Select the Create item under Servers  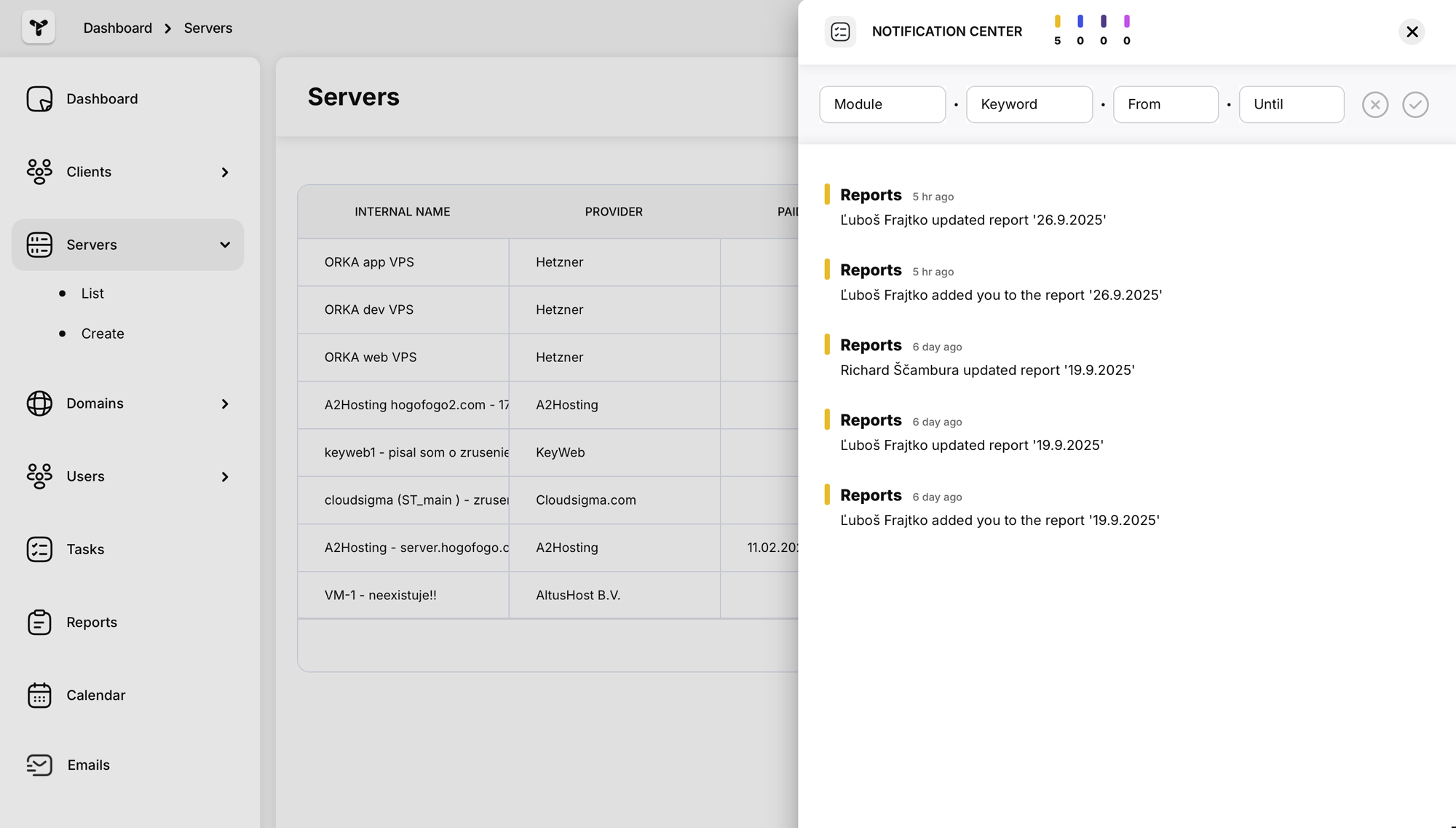click(103, 334)
